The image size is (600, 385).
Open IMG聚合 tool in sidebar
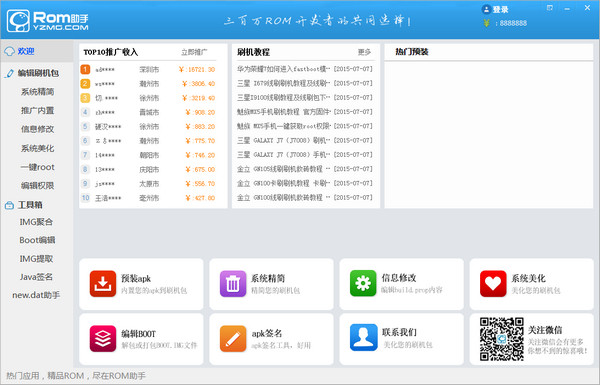click(36, 222)
